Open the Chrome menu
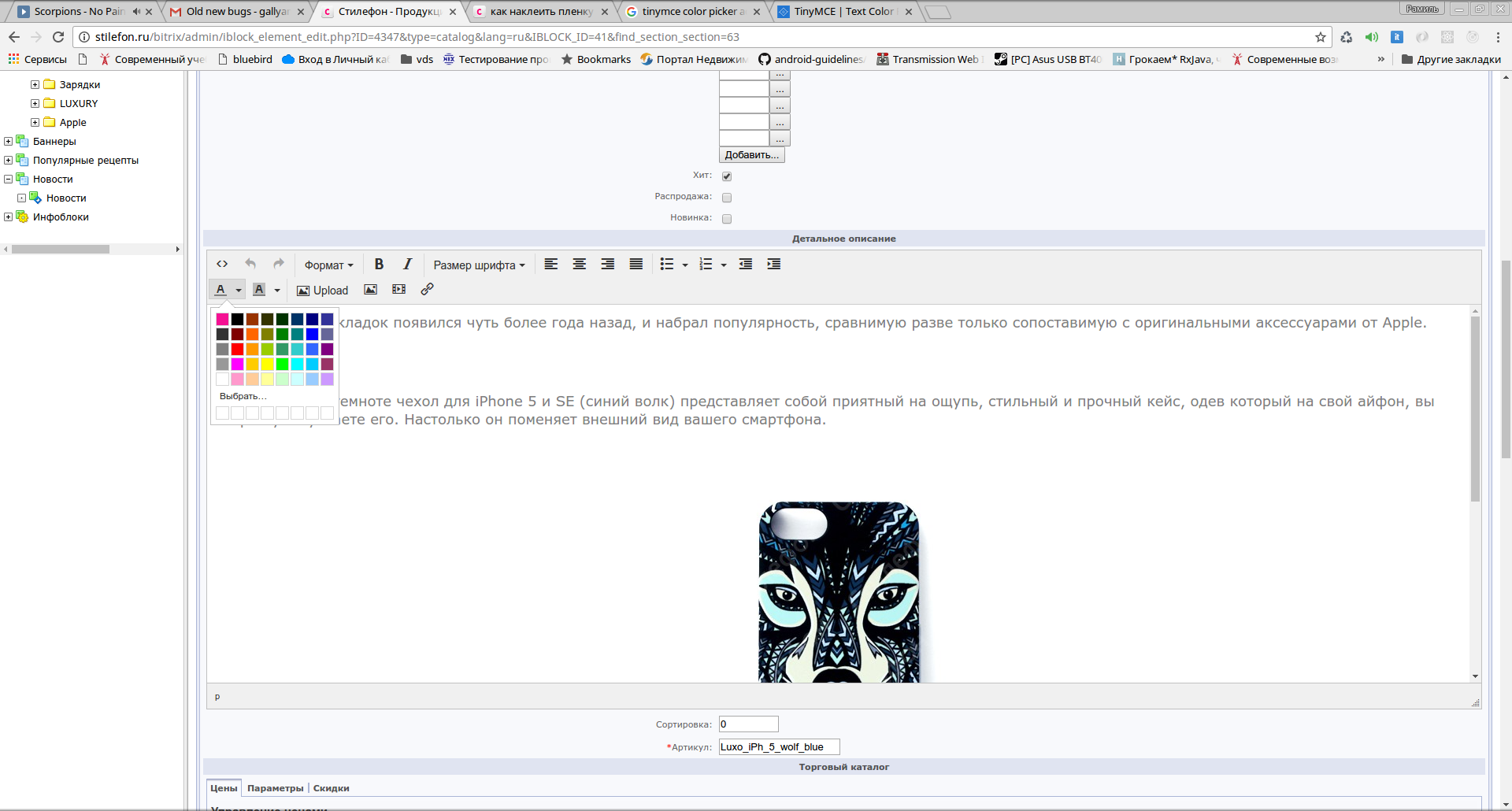The height and width of the screenshot is (811, 1512). tap(1498, 37)
